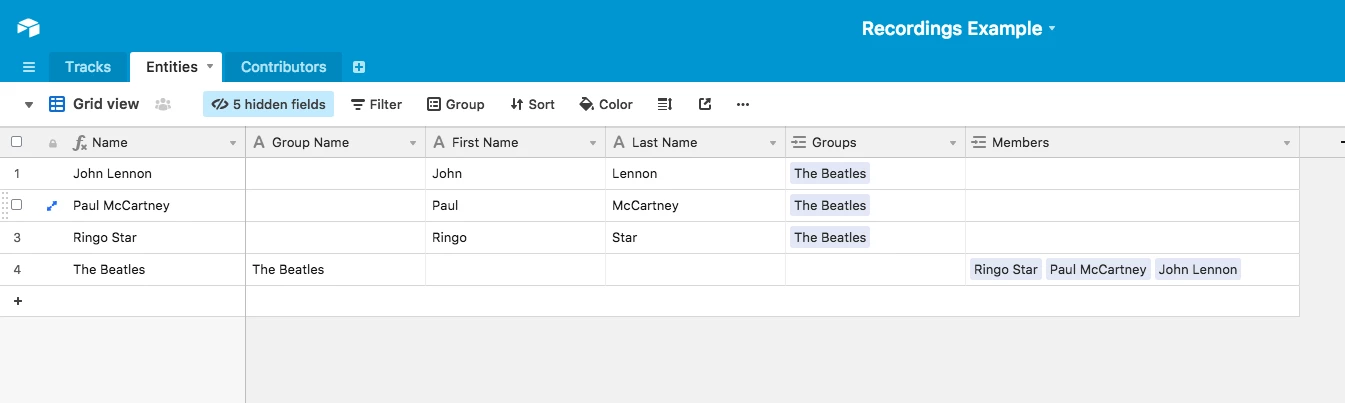Open the row height icon
Viewport: 1345px width, 403px height.
[x=665, y=104]
